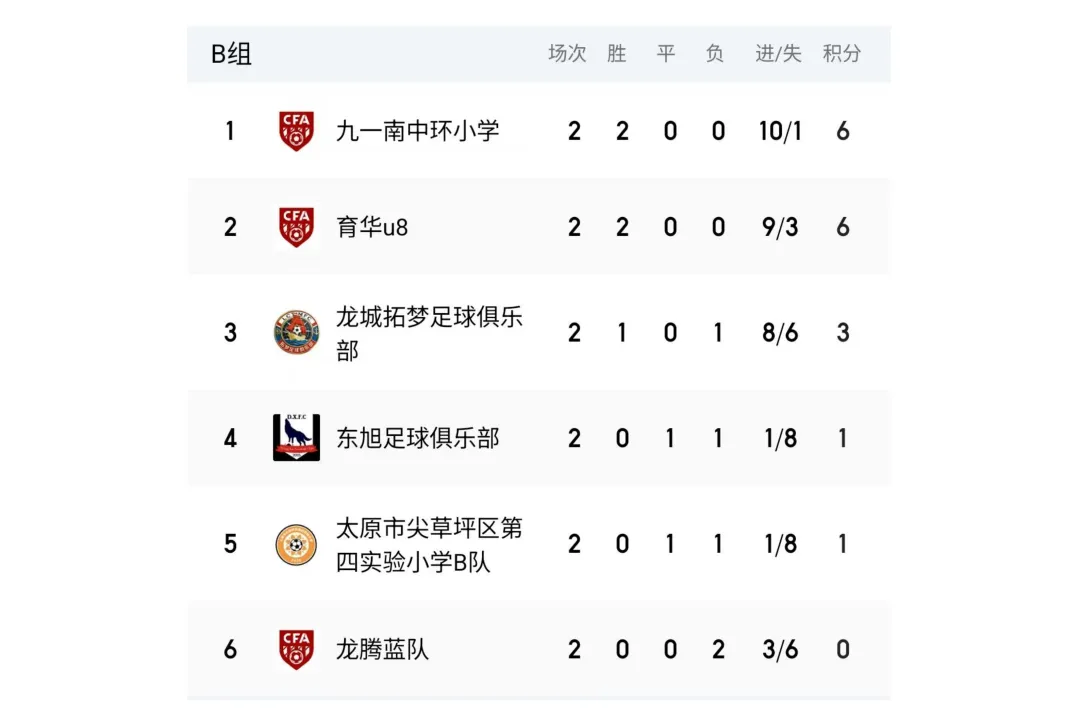Click the CFA badge beside 育华u8
Image resolution: width=1080 pixels, height=715 pixels.
click(296, 227)
